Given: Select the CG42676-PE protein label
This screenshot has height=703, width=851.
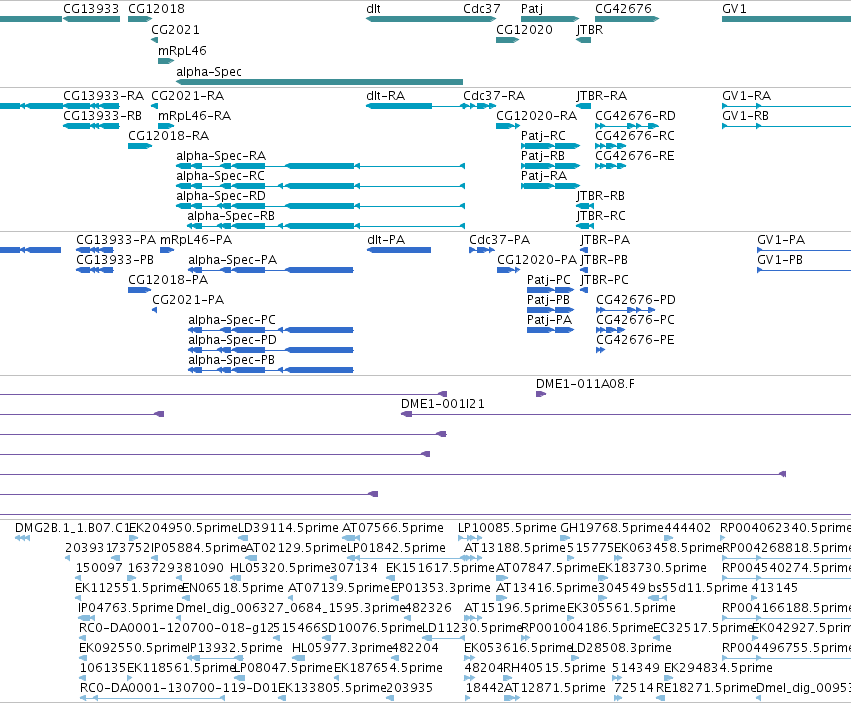Looking at the screenshot, I should (x=635, y=340).
